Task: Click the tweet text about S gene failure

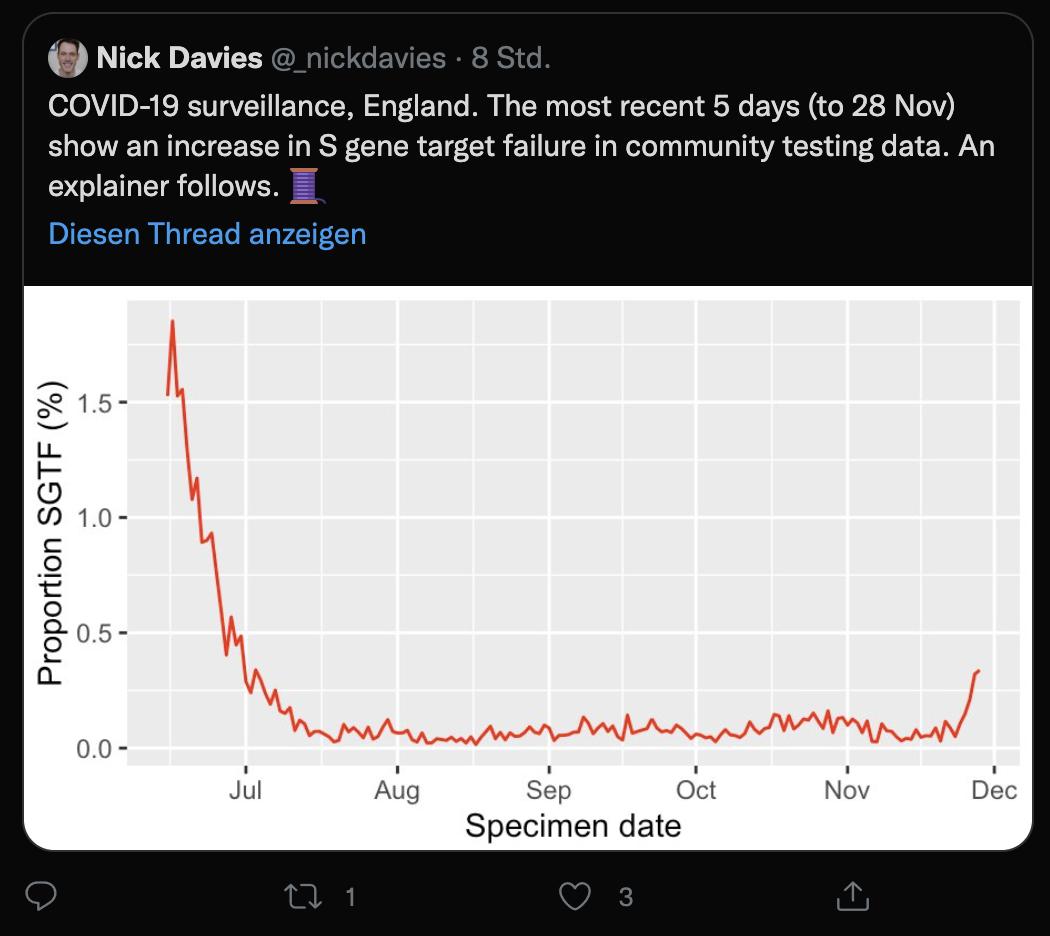Action: click(x=521, y=146)
